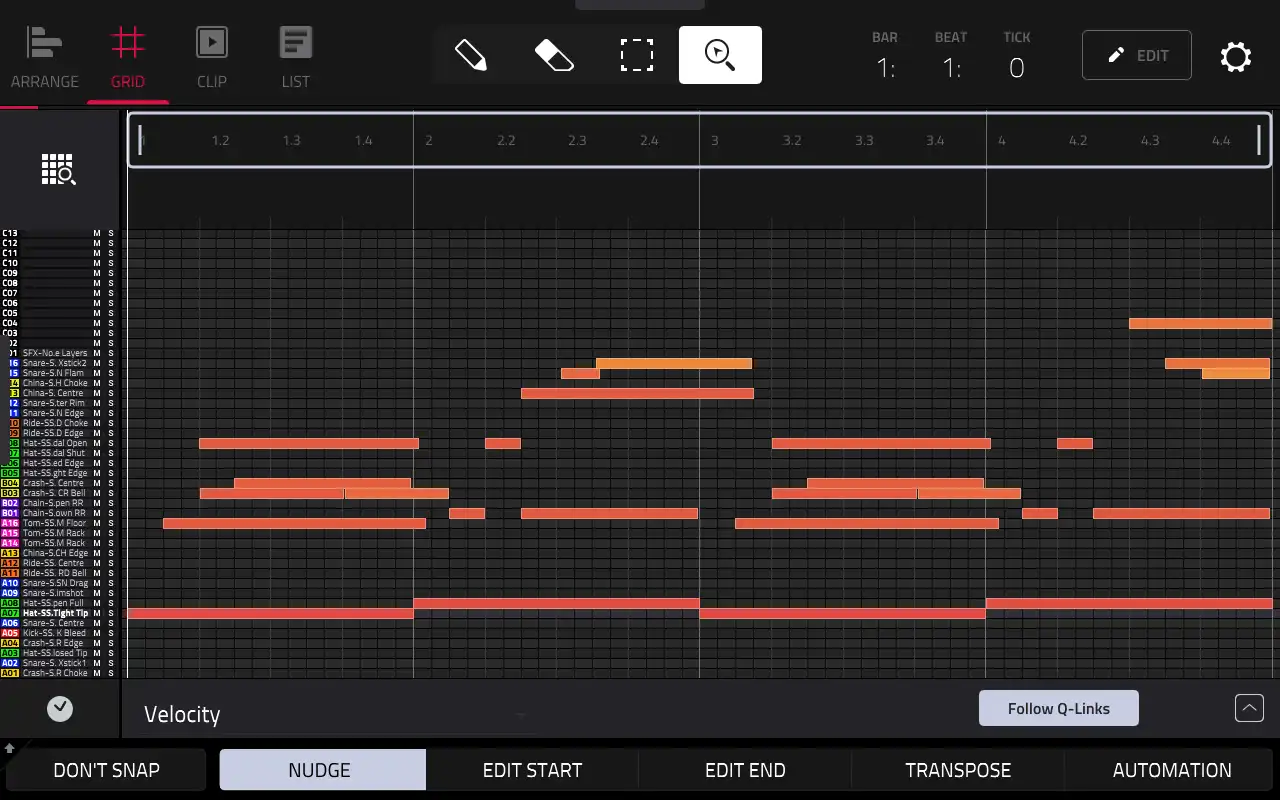The height and width of the screenshot is (800, 1280).
Task: Solo pad B04 Crash-S. Centre
Action: tap(111, 483)
